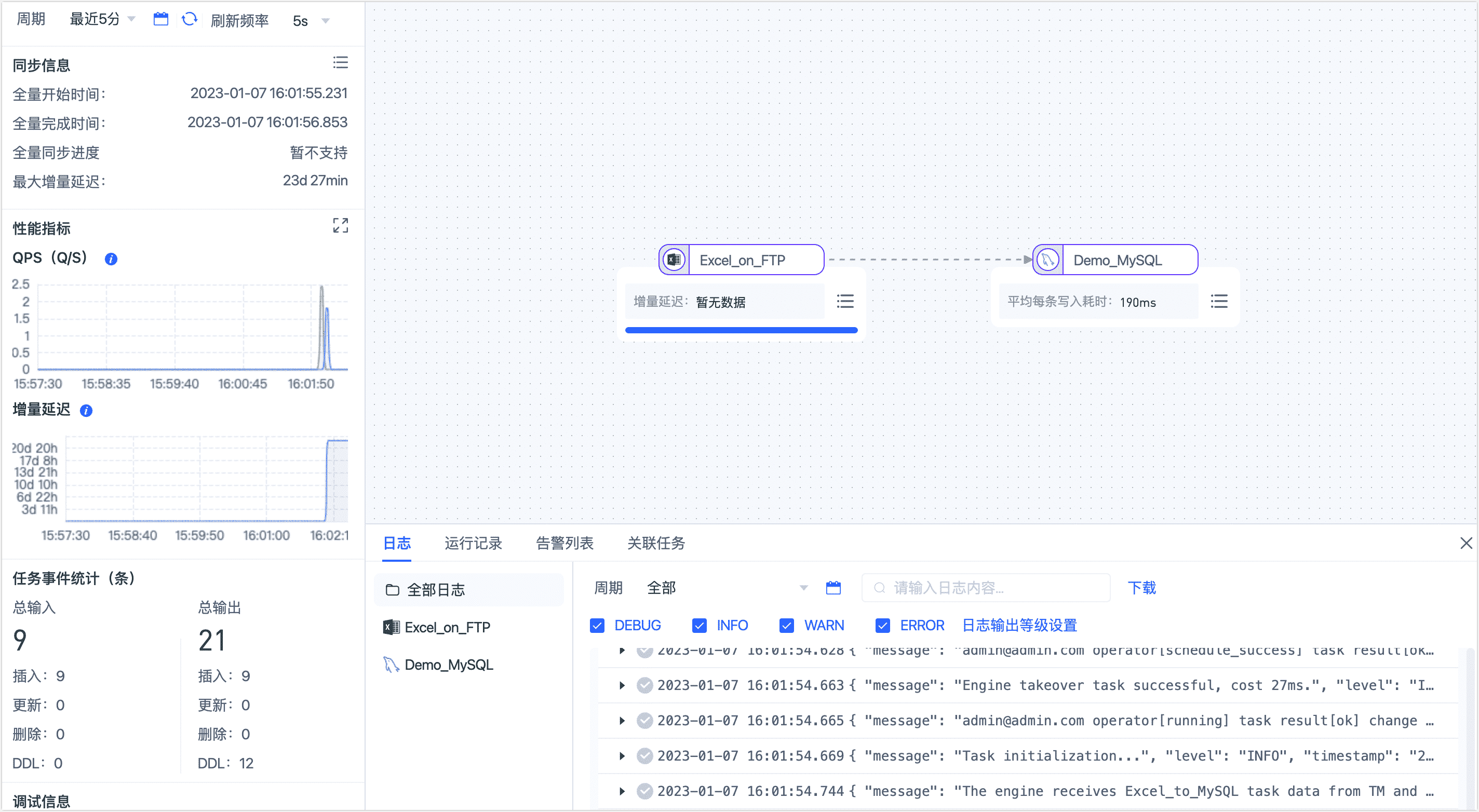Toggle the WARN log level checkbox

[x=786, y=626]
